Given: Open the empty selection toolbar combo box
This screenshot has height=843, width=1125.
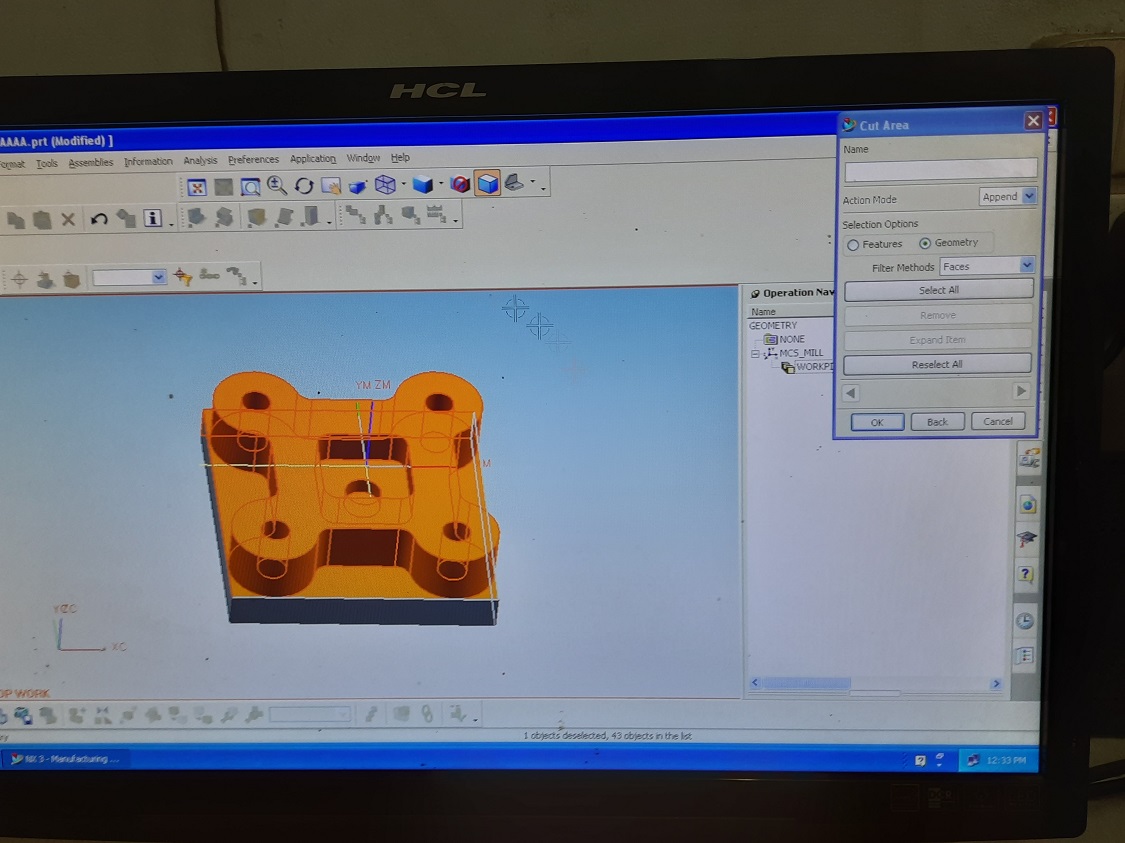Looking at the screenshot, I should [129, 277].
